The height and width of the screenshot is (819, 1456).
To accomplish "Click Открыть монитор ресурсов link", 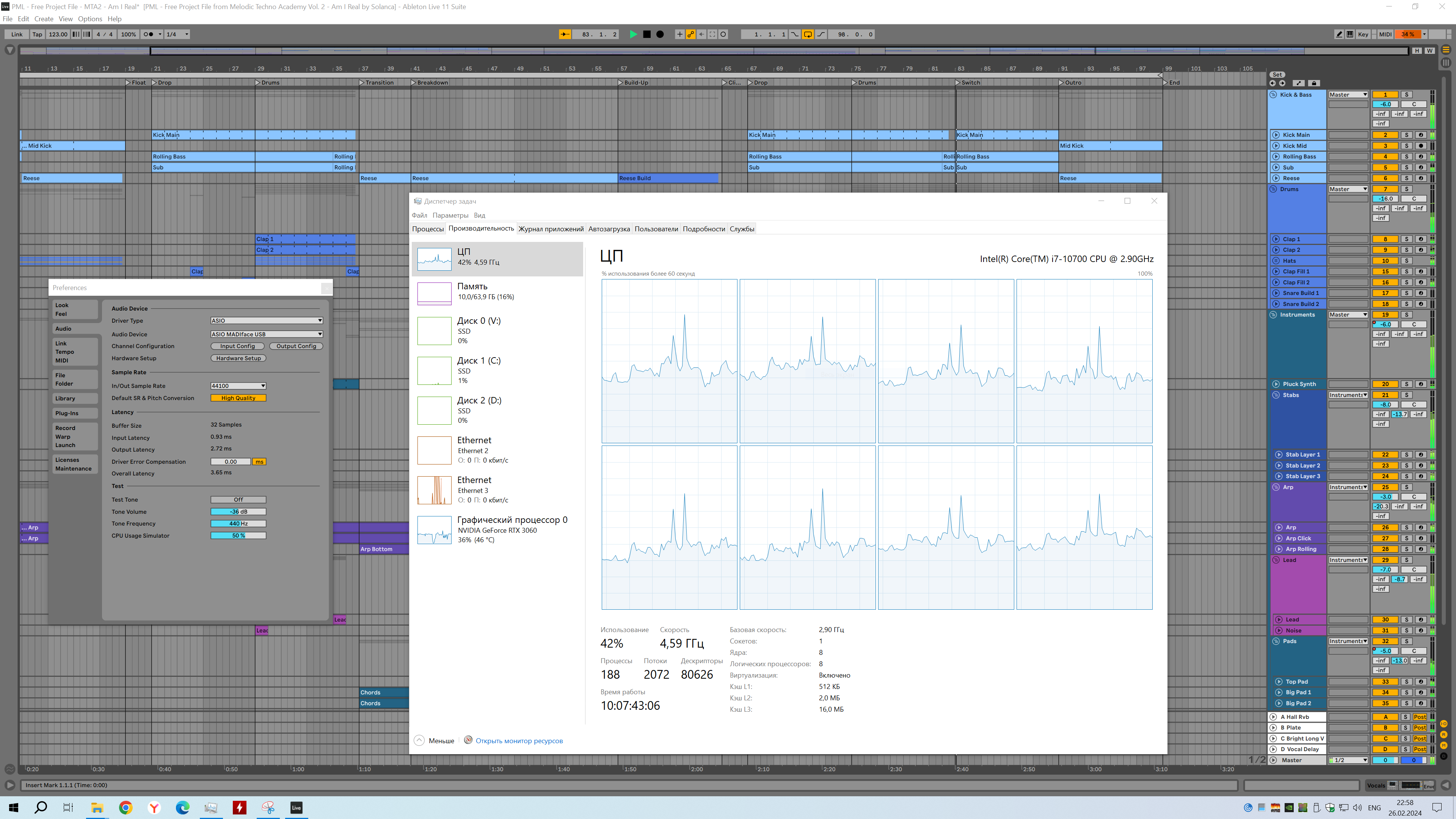I will 519,741.
